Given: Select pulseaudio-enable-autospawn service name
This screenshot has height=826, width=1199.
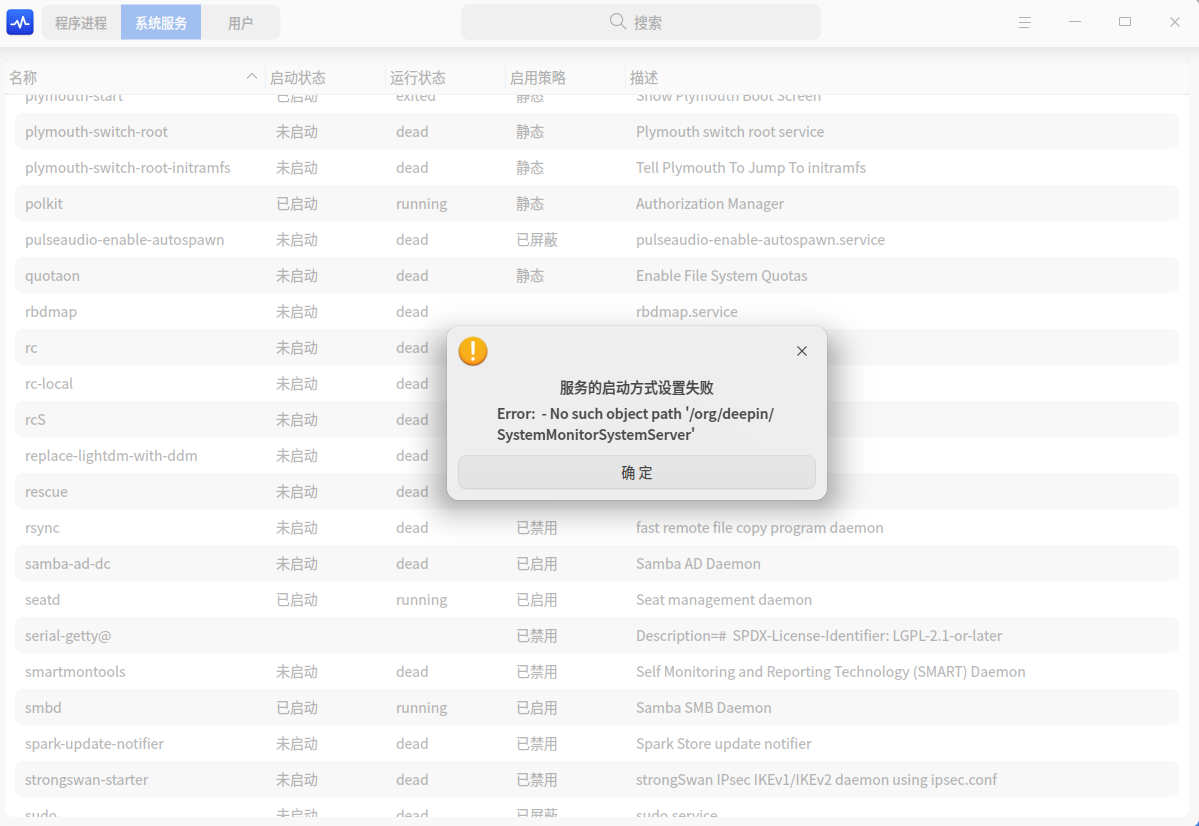Looking at the screenshot, I should click(125, 239).
